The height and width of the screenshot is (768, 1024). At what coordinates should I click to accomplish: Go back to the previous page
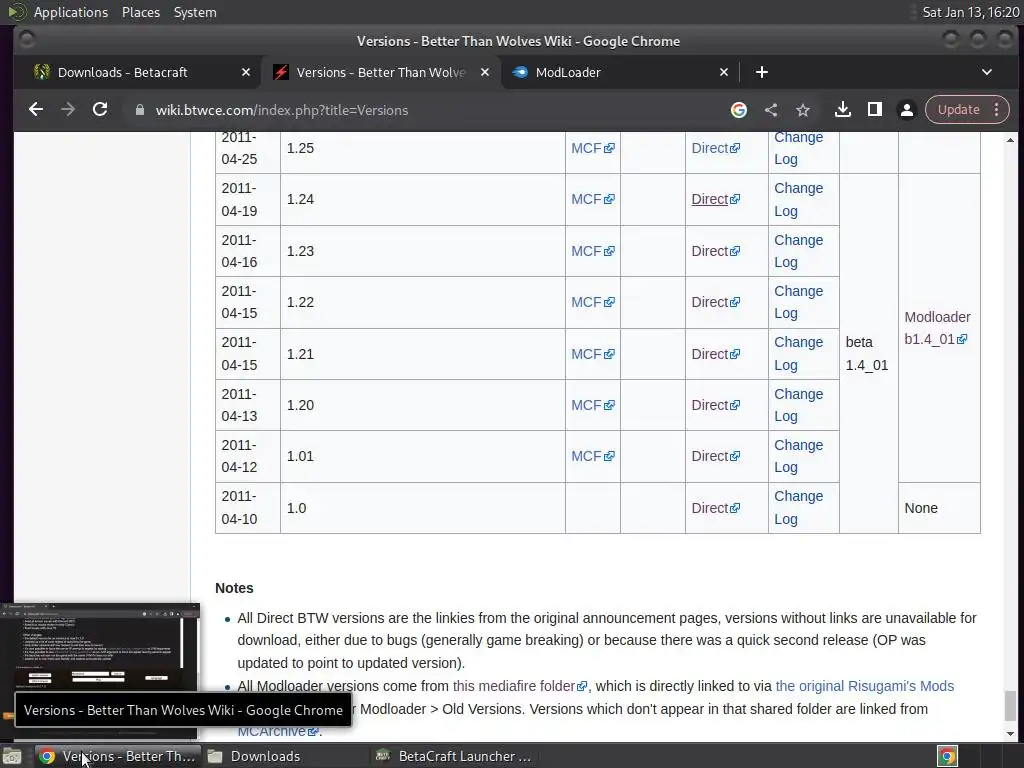pos(36,110)
